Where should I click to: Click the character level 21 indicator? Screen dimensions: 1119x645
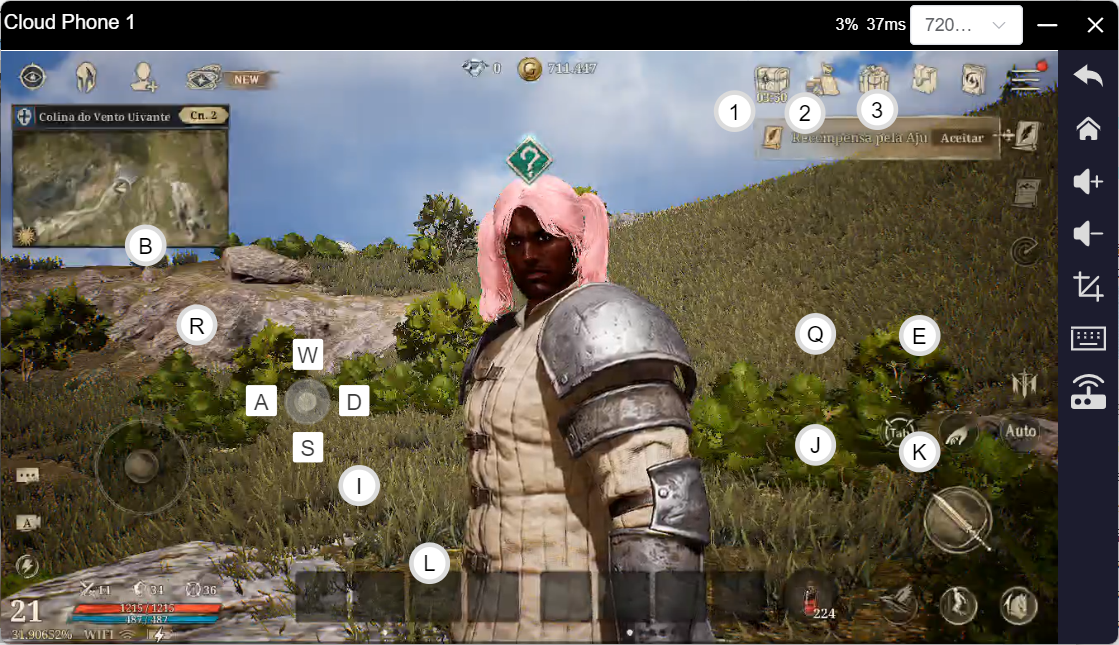[26, 611]
